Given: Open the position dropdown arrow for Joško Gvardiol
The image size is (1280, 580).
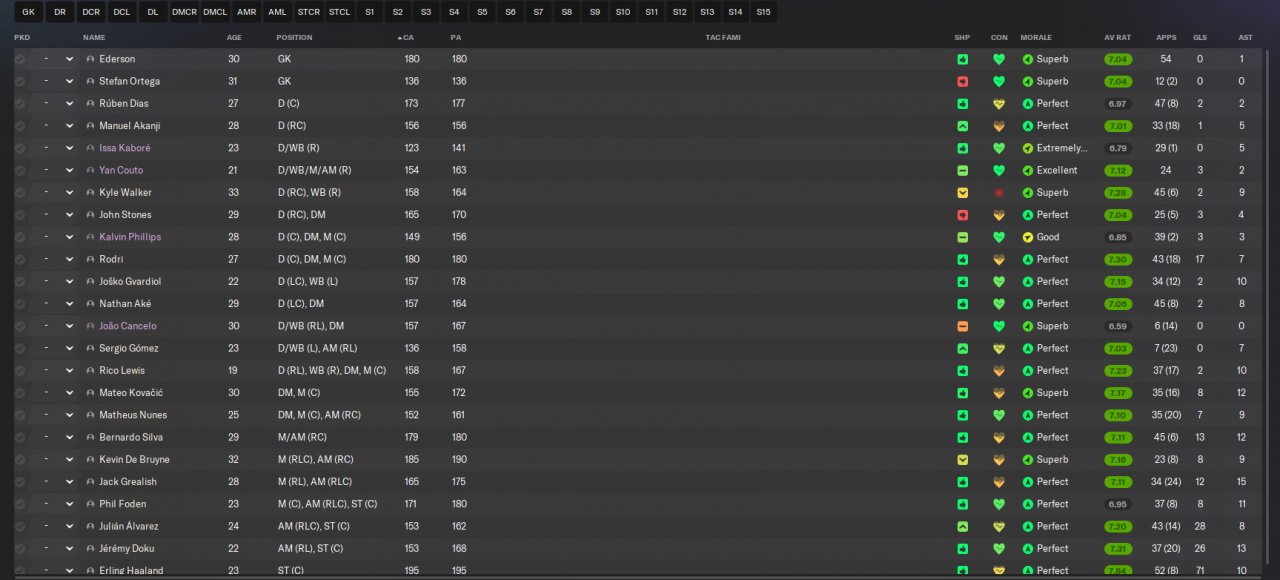Looking at the screenshot, I should [x=69, y=282].
